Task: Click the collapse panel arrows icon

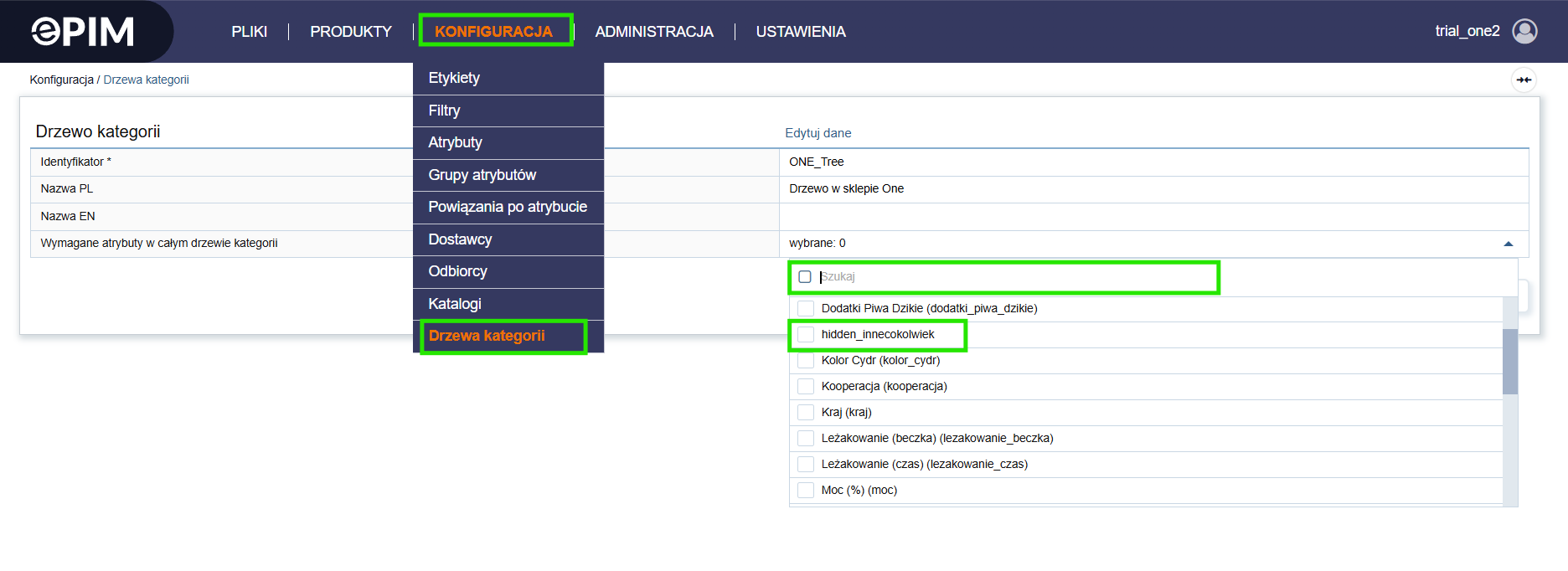Action: (1524, 80)
